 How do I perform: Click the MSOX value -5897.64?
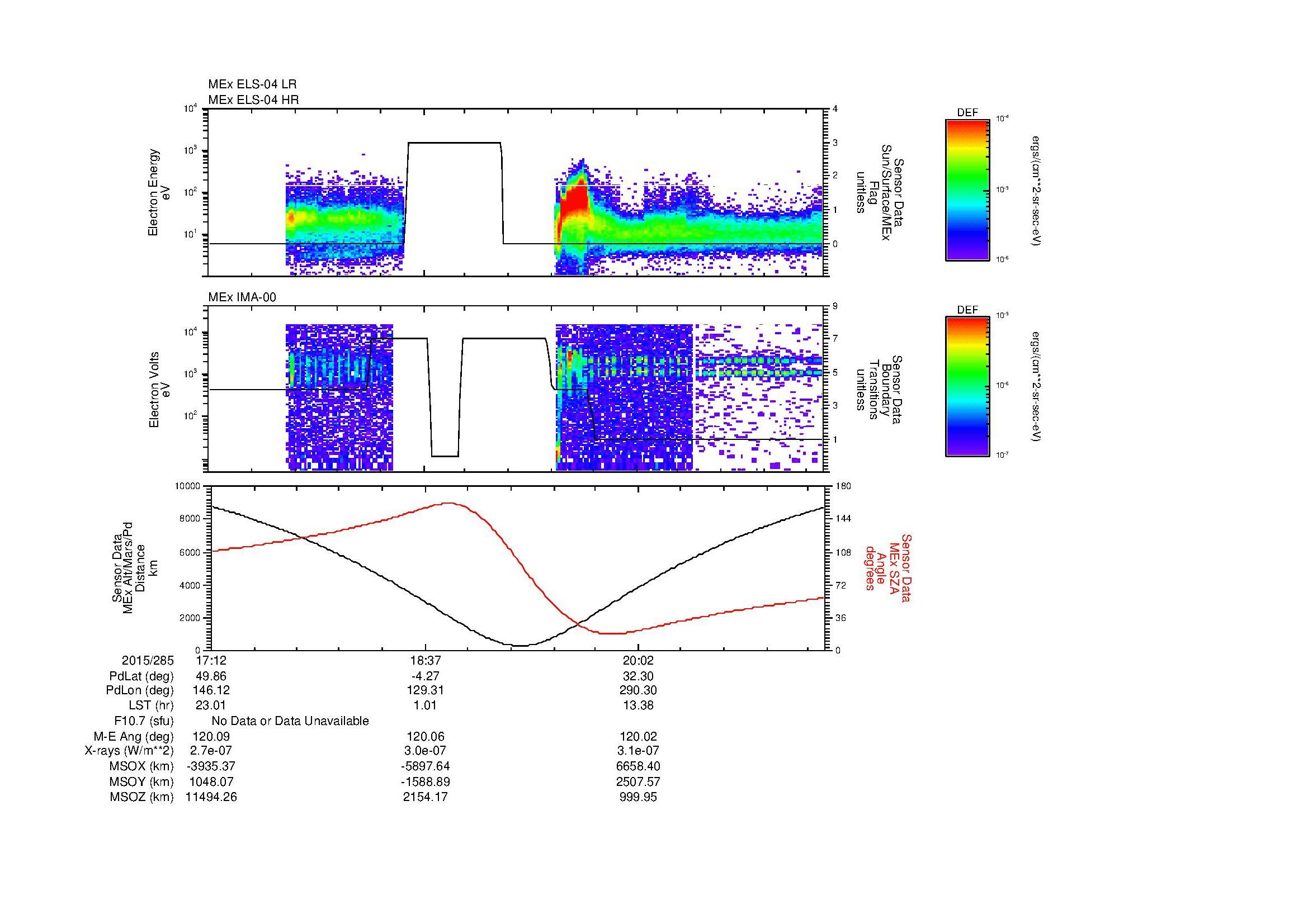[x=425, y=766]
